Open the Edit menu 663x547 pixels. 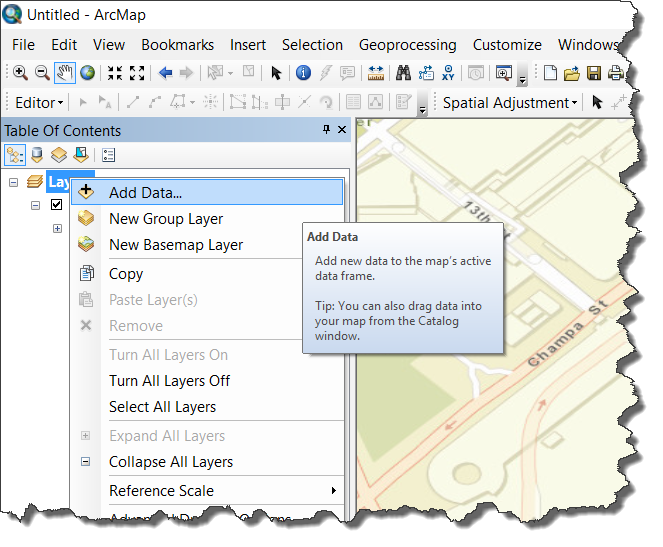pyautogui.click(x=64, y=45)
